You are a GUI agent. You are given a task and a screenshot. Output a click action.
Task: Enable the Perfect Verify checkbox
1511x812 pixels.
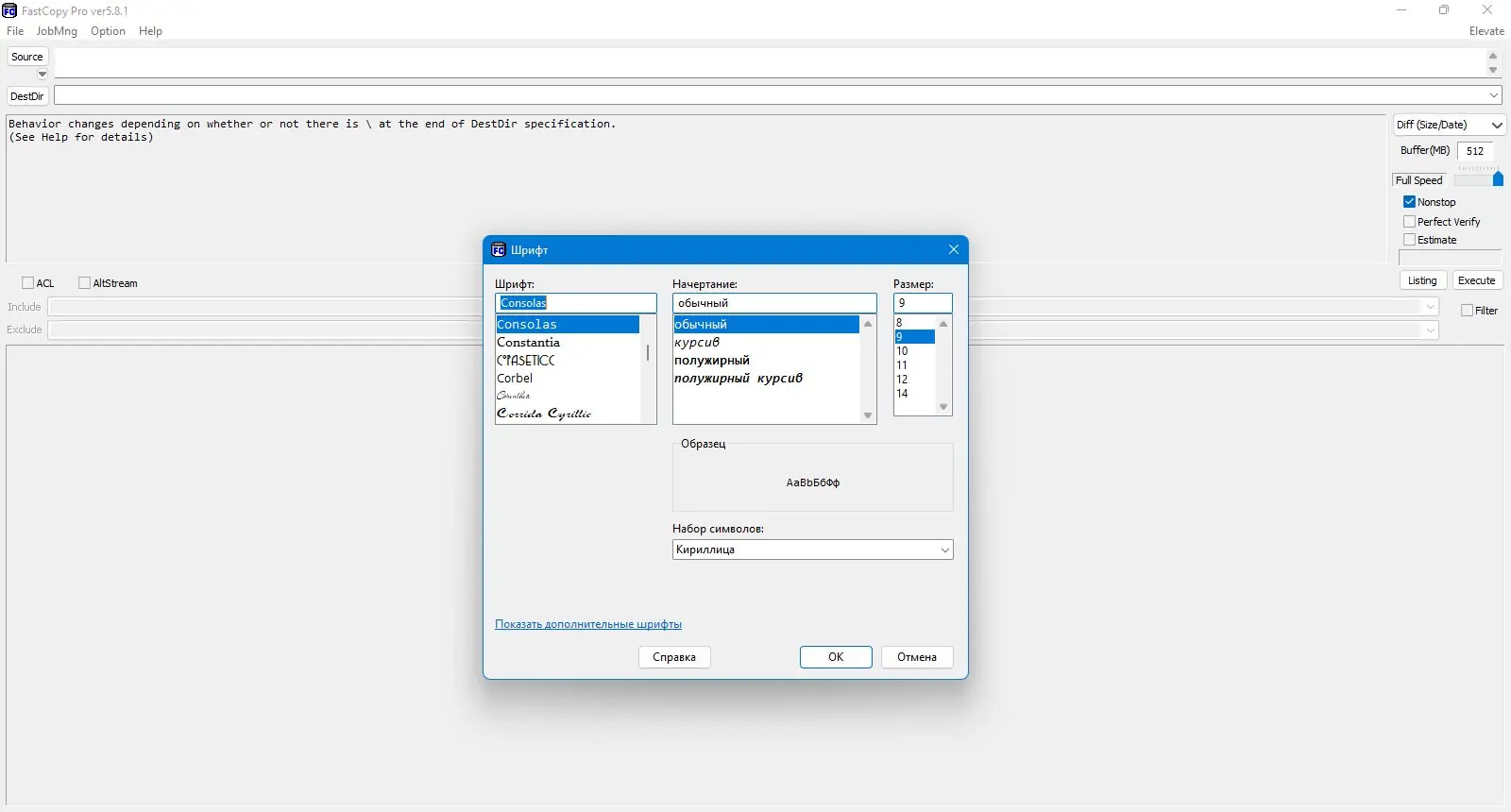[1409, 222]
